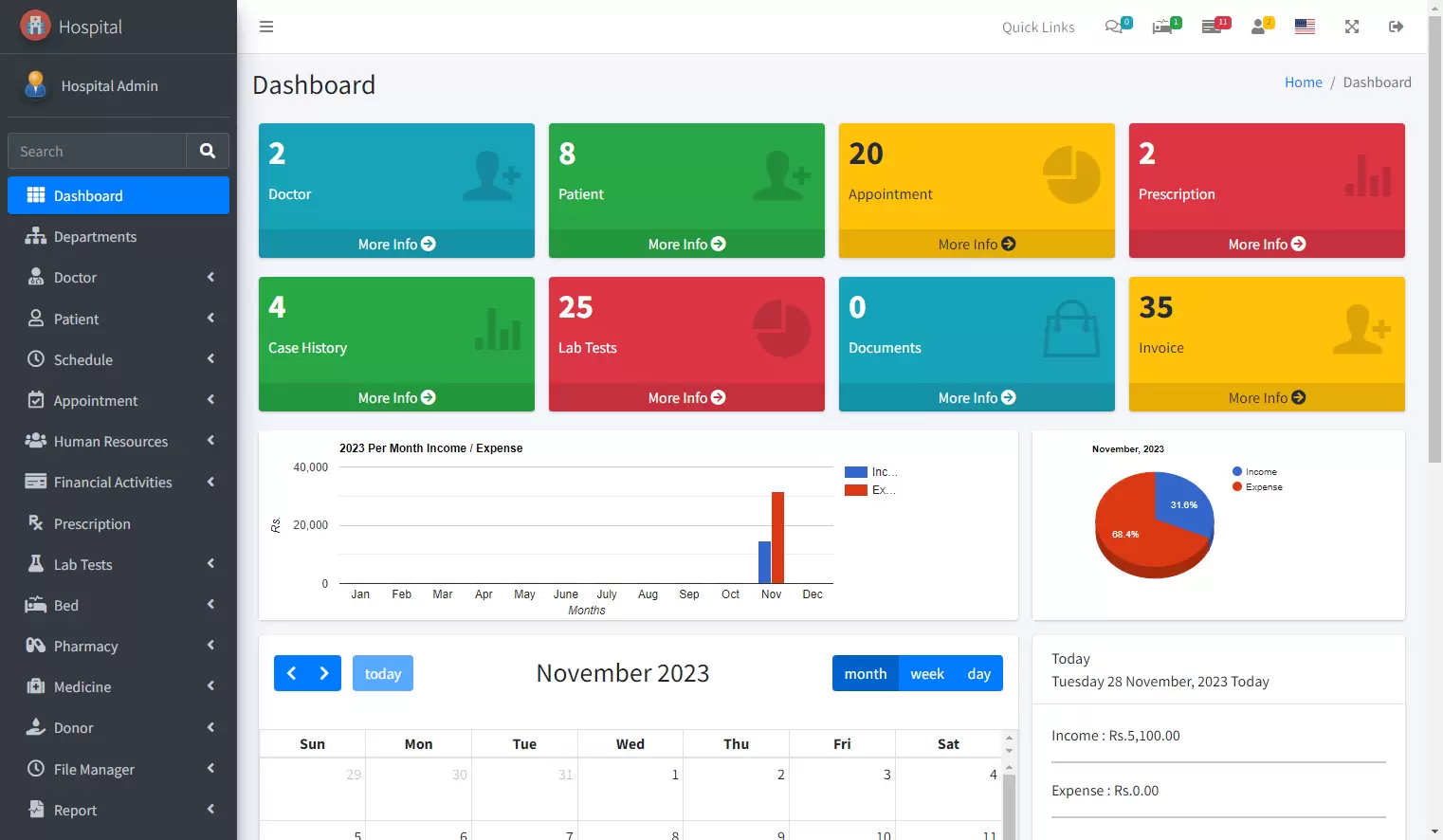Click the Pharmacy pills sidebar icon
1443x840 pixels.
[x=36, y=646]
